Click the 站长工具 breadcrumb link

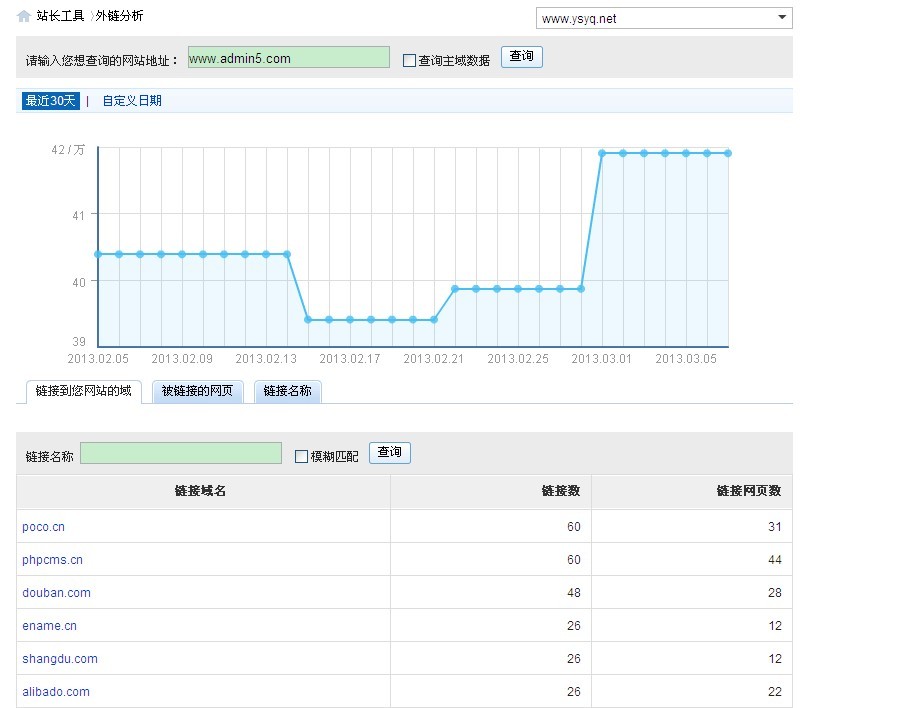click(60, 16)
